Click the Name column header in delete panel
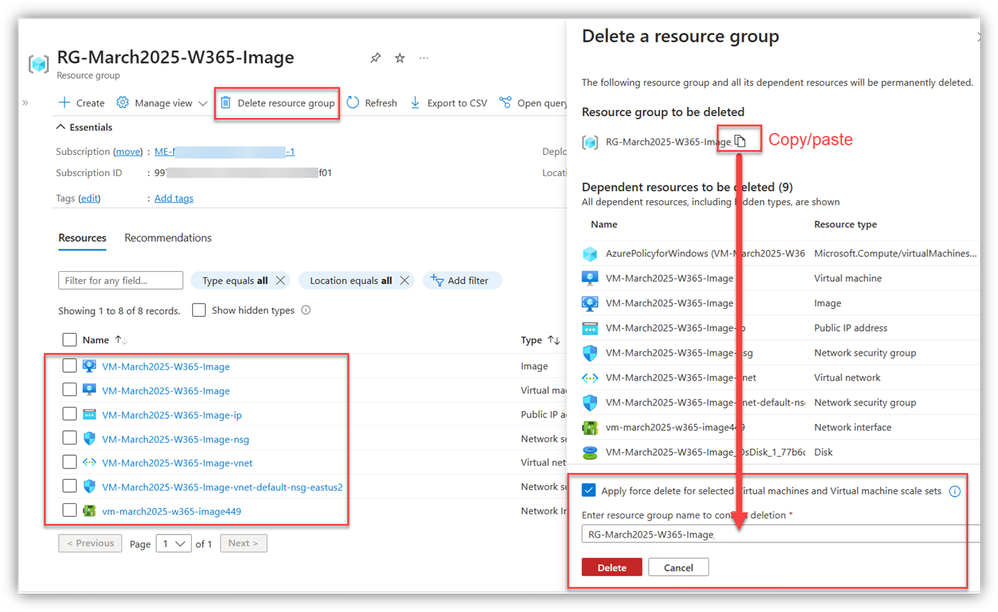998x612 pixels. pos(604,225)
